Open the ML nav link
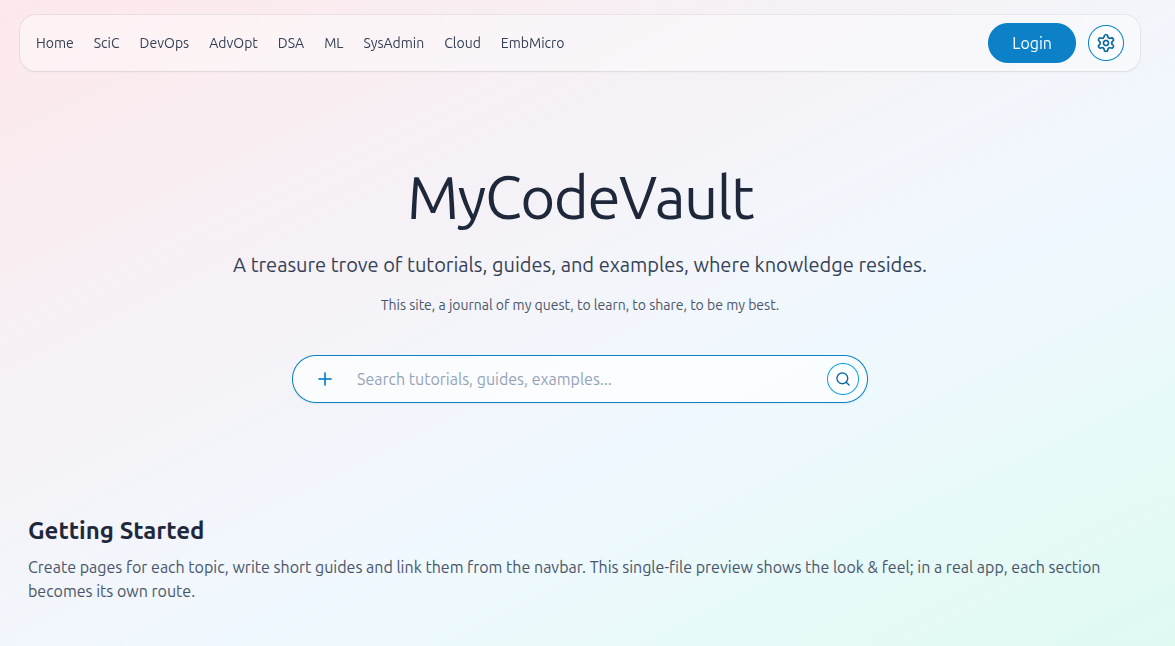Image resolution: width=1175 pixels, height=646 pixels. click(333, 43)
